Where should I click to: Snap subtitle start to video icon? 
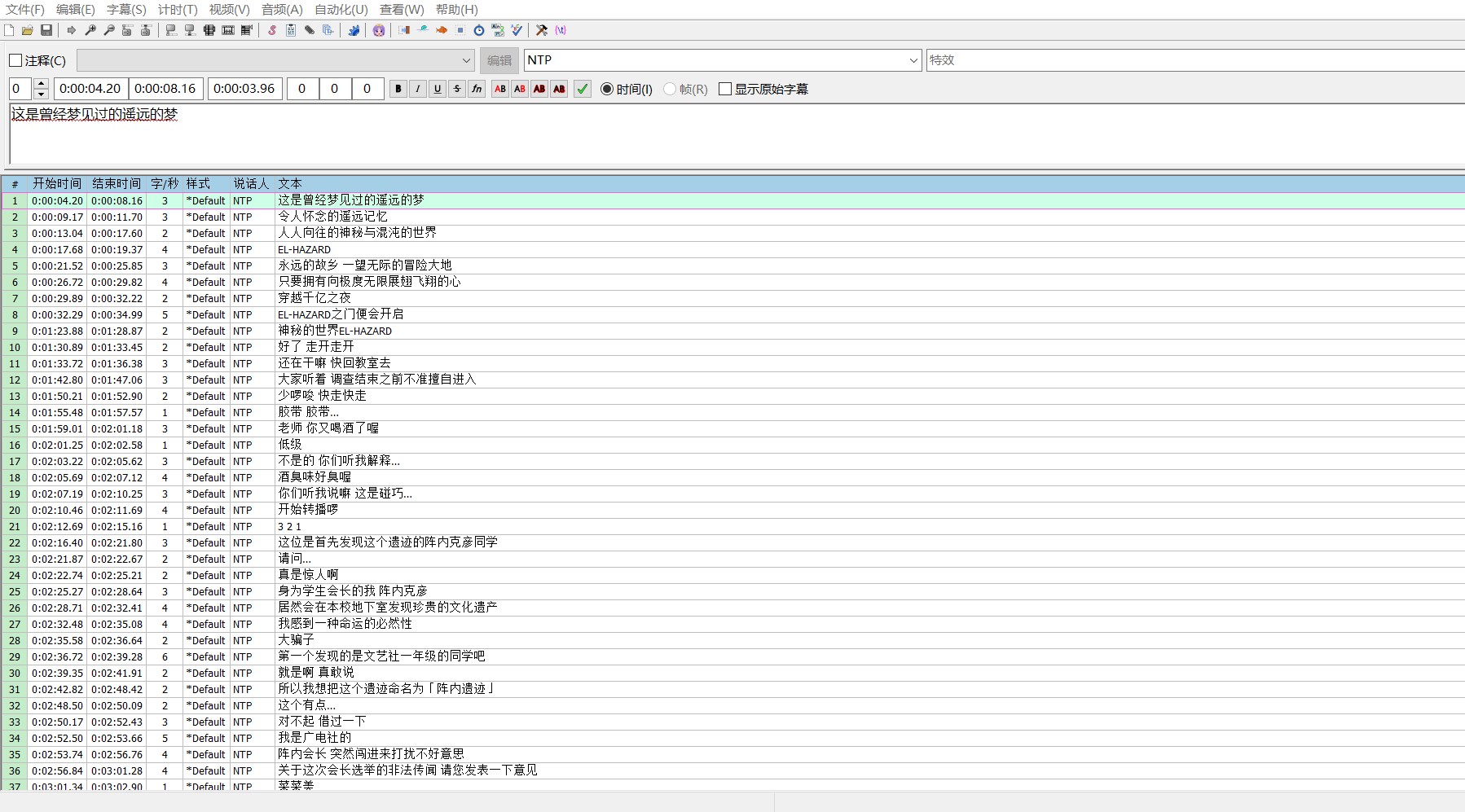(171, 30)
